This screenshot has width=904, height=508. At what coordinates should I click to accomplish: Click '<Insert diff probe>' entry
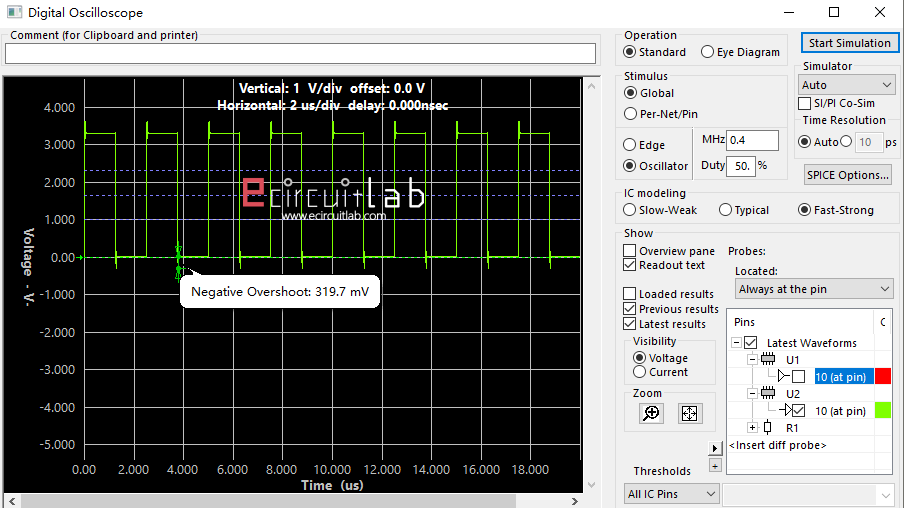pyautogui.click(x=777, y=445)
